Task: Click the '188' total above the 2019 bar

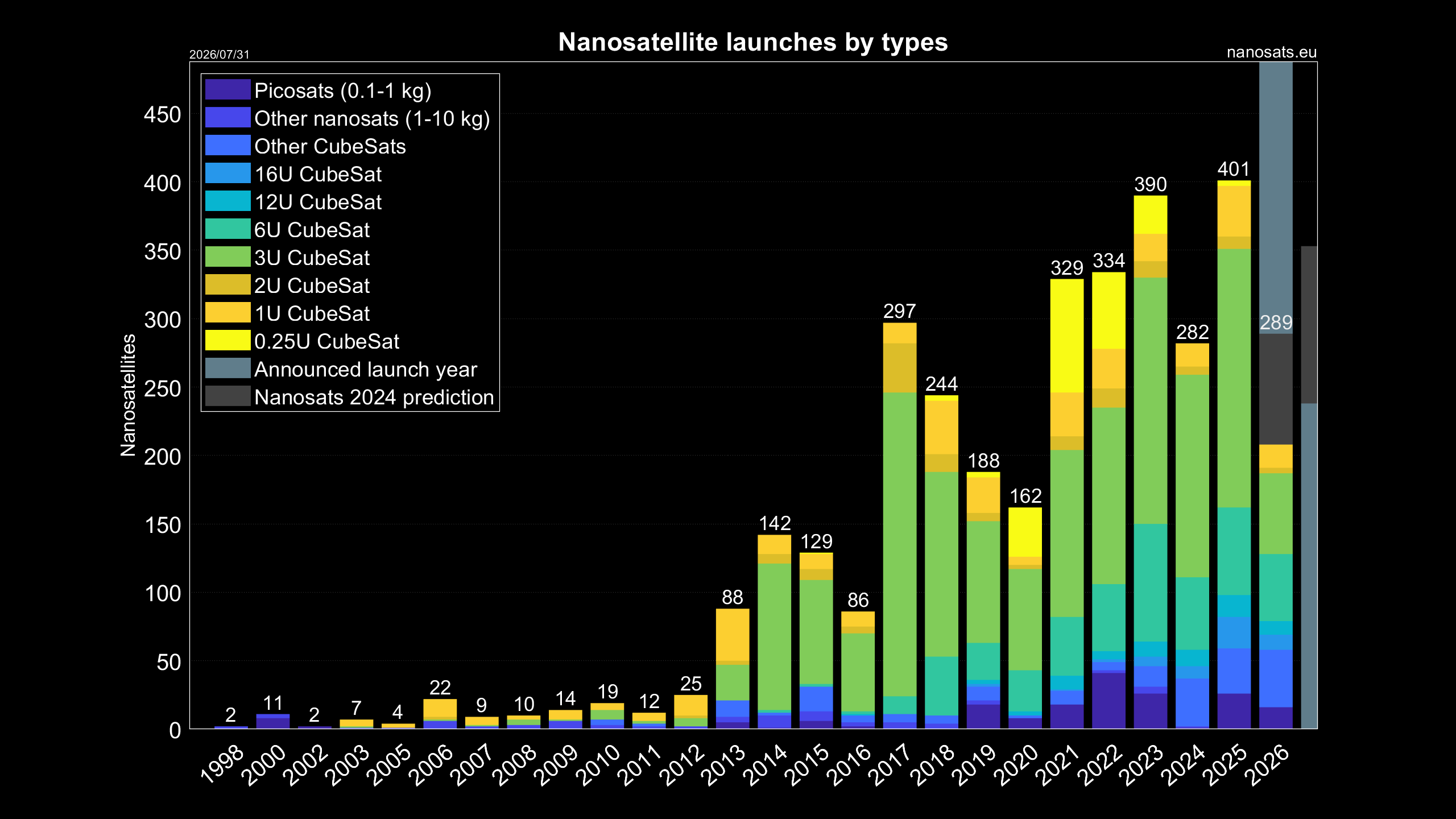Action: coord(983,461)
